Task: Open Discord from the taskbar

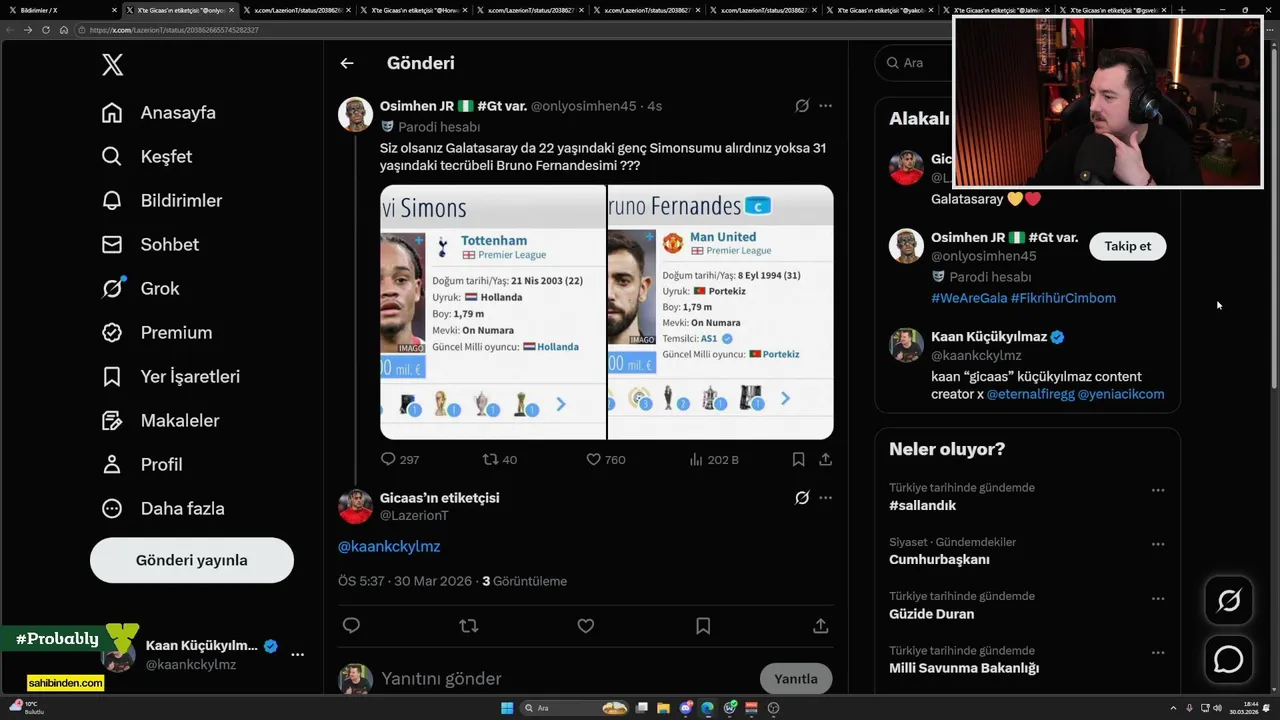Action: coord(686,708)
